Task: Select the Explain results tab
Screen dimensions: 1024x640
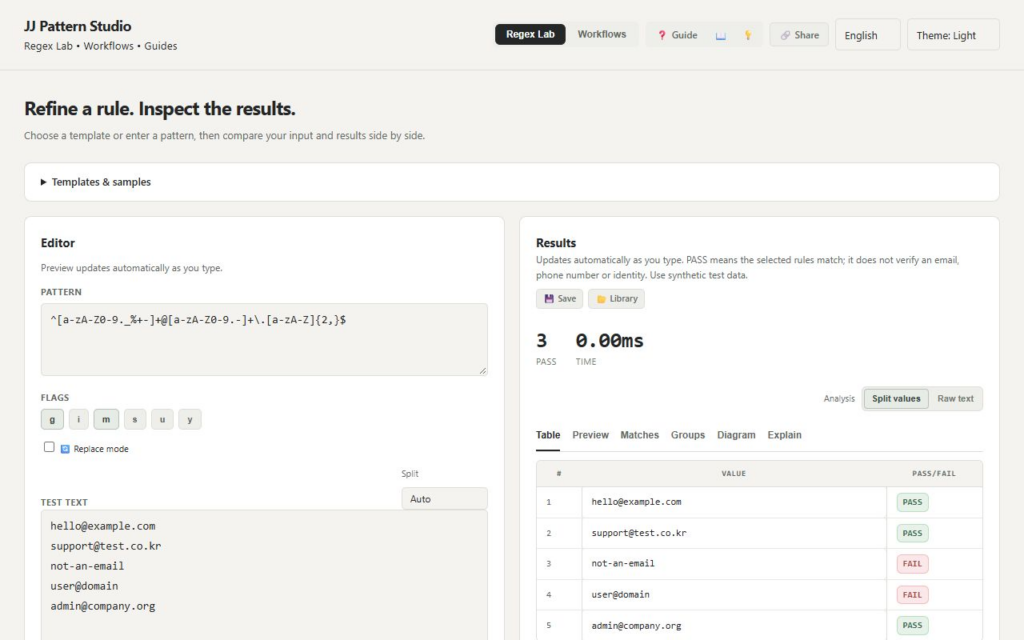Action: (784, 435)
